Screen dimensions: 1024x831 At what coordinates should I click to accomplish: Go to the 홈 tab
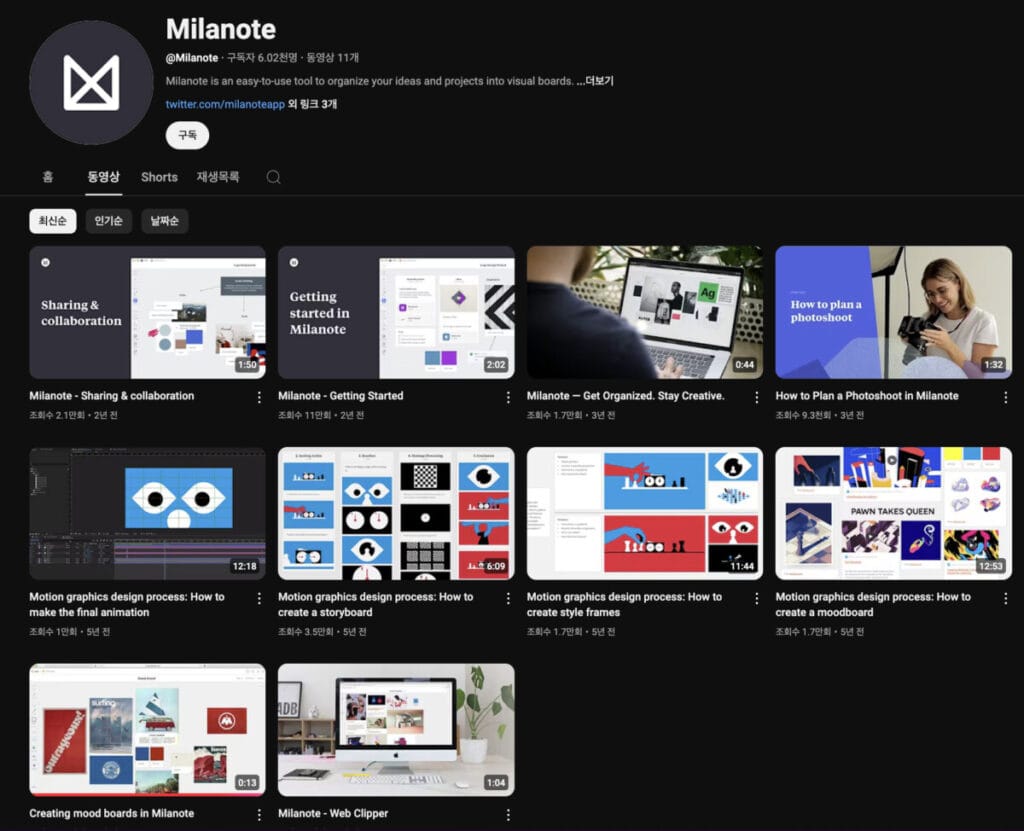tap(47, 177)
